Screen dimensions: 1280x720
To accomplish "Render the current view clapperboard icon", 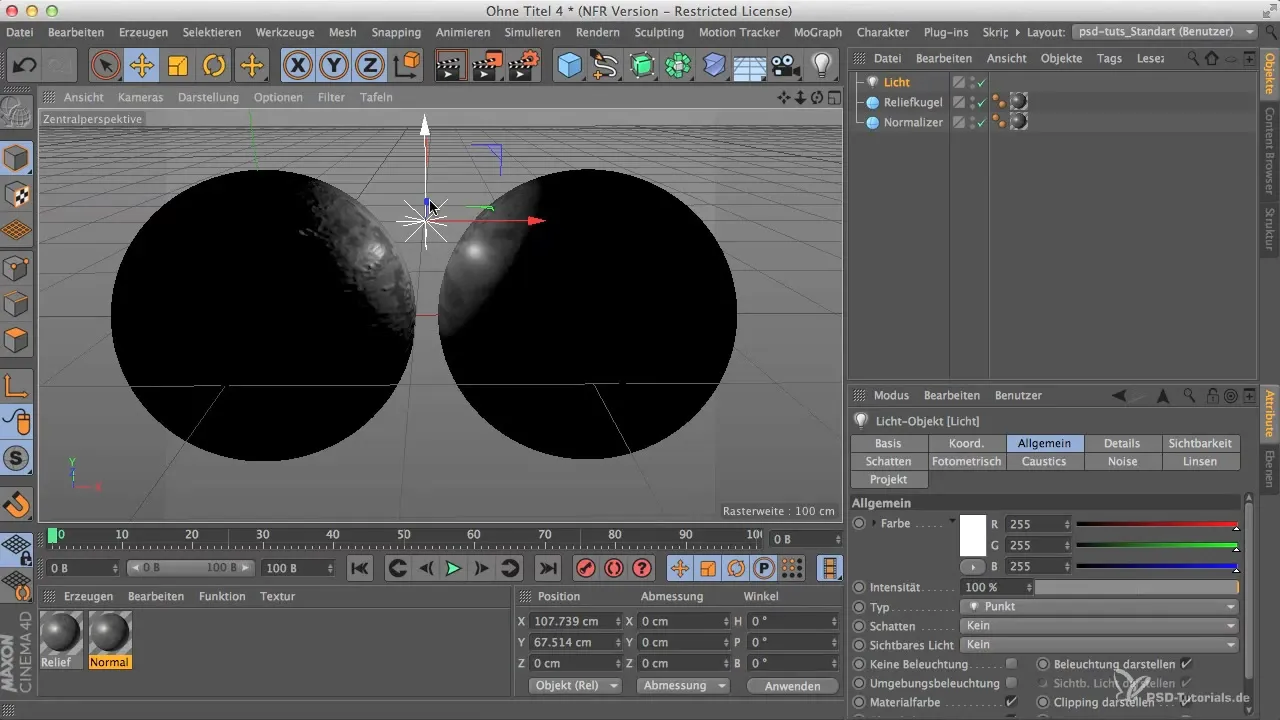I will (x=451, y=66).
